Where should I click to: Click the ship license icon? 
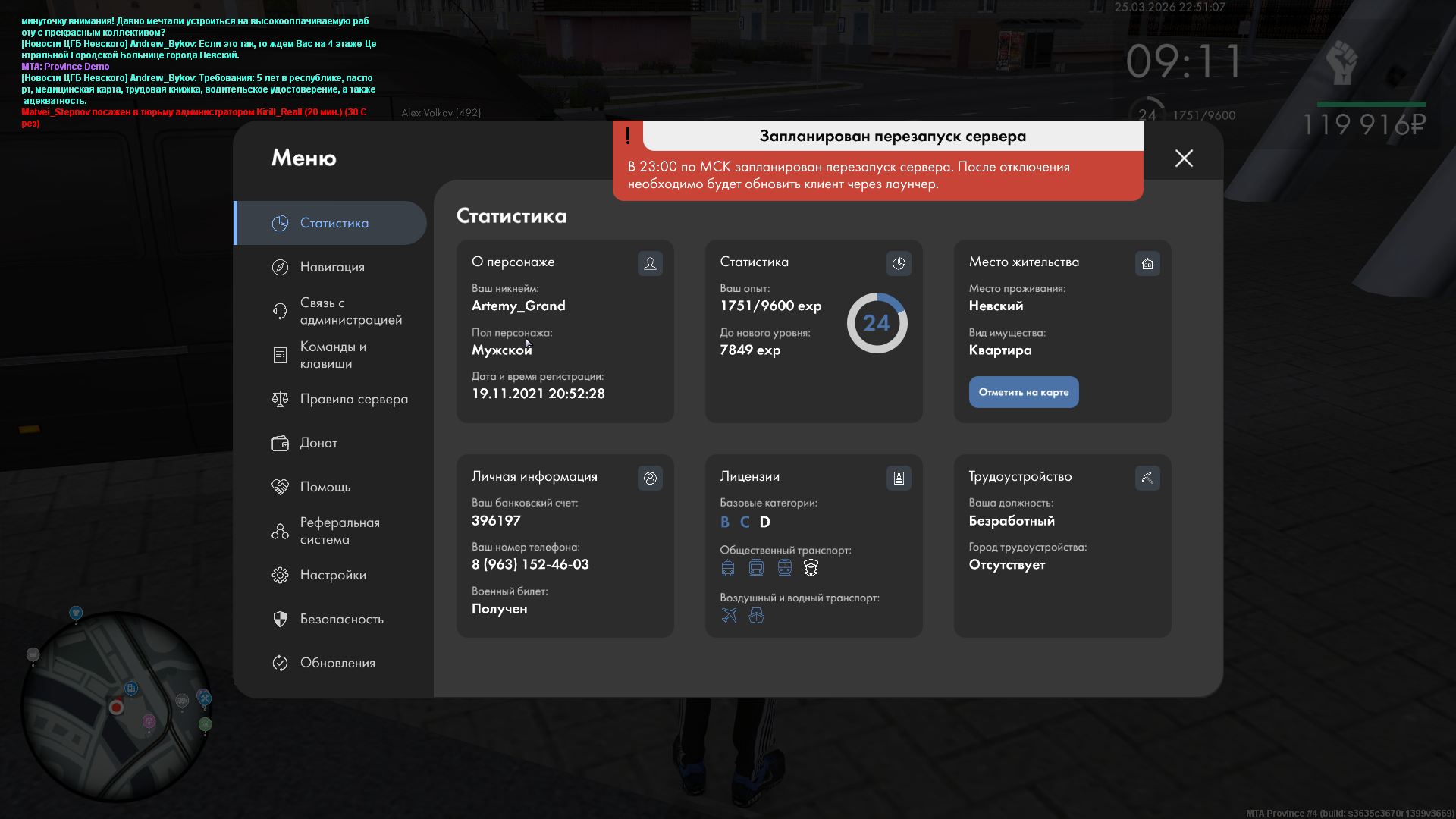756,615
